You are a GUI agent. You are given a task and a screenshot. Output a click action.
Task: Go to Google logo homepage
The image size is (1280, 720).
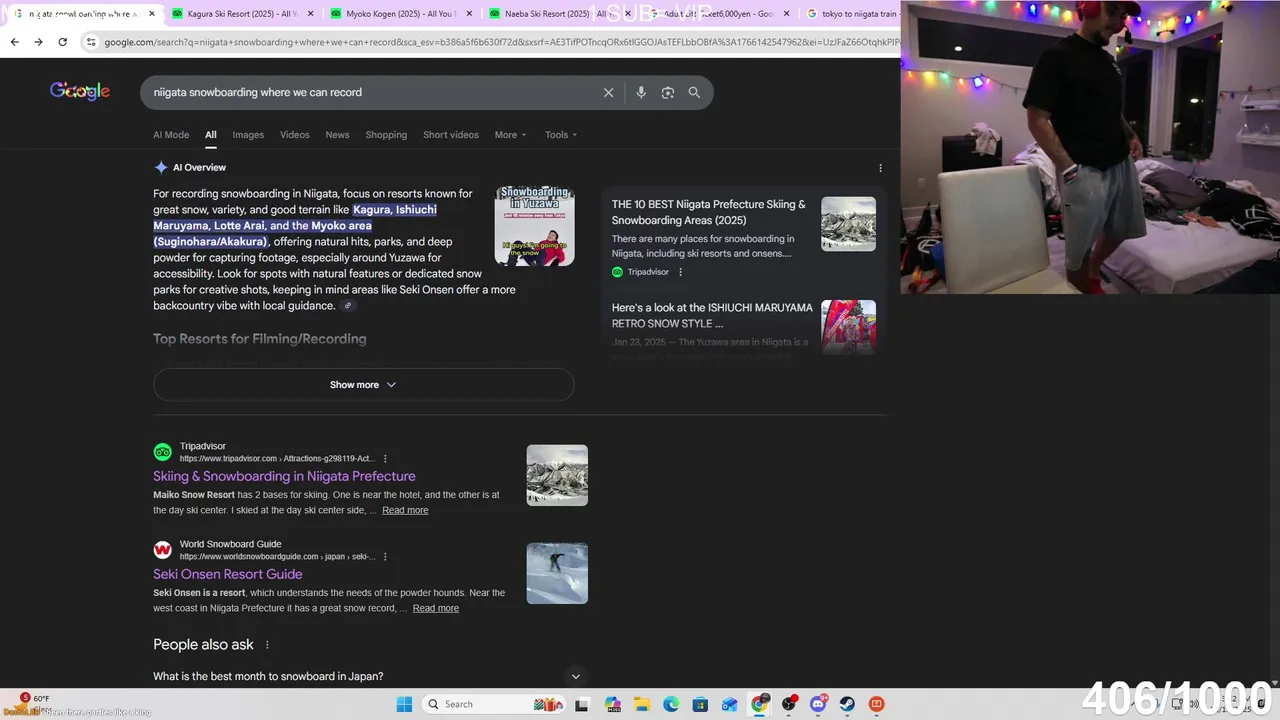[x=80, y=91]
